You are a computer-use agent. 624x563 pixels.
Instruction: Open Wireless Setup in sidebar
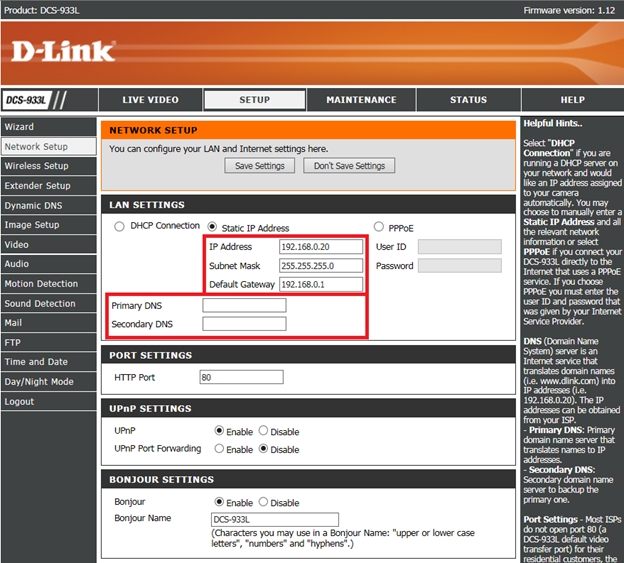[36, 166]
